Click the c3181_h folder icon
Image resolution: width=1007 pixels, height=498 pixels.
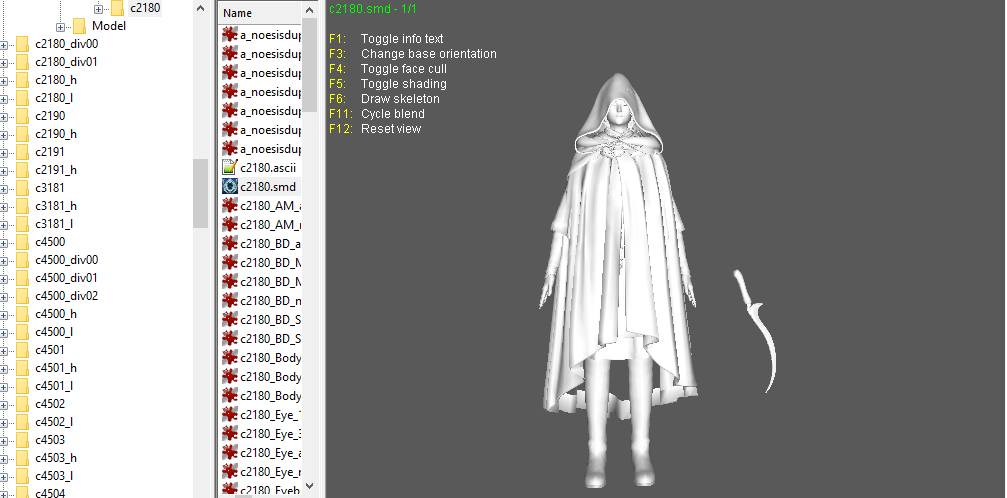click(22, 206)
